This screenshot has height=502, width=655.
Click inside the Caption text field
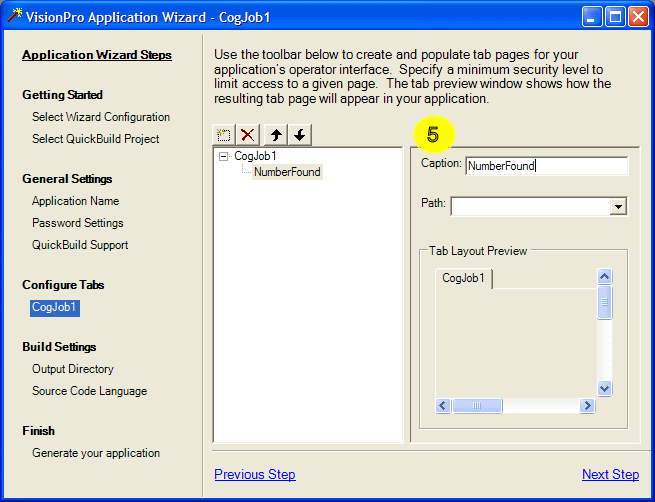click(x=546, y=166)
